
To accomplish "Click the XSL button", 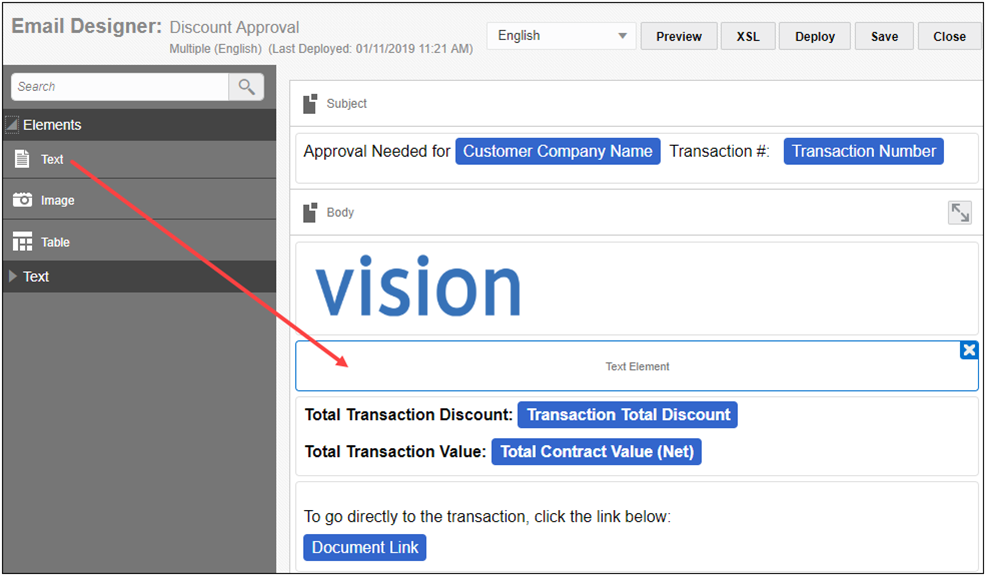I will (x=747, y=36).
